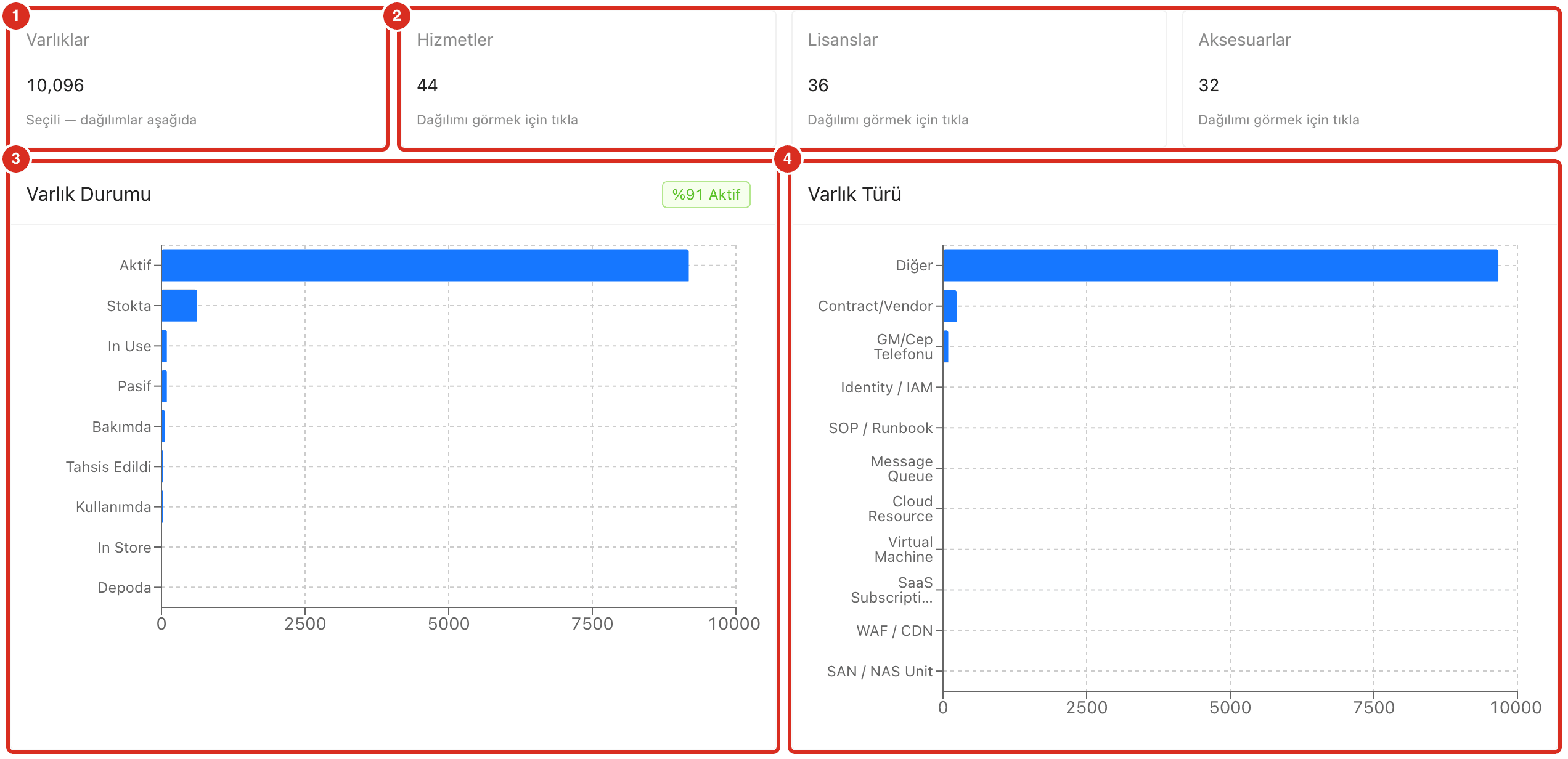Click the 'WAF / CDN' axis label

click(x=894, y=631)
